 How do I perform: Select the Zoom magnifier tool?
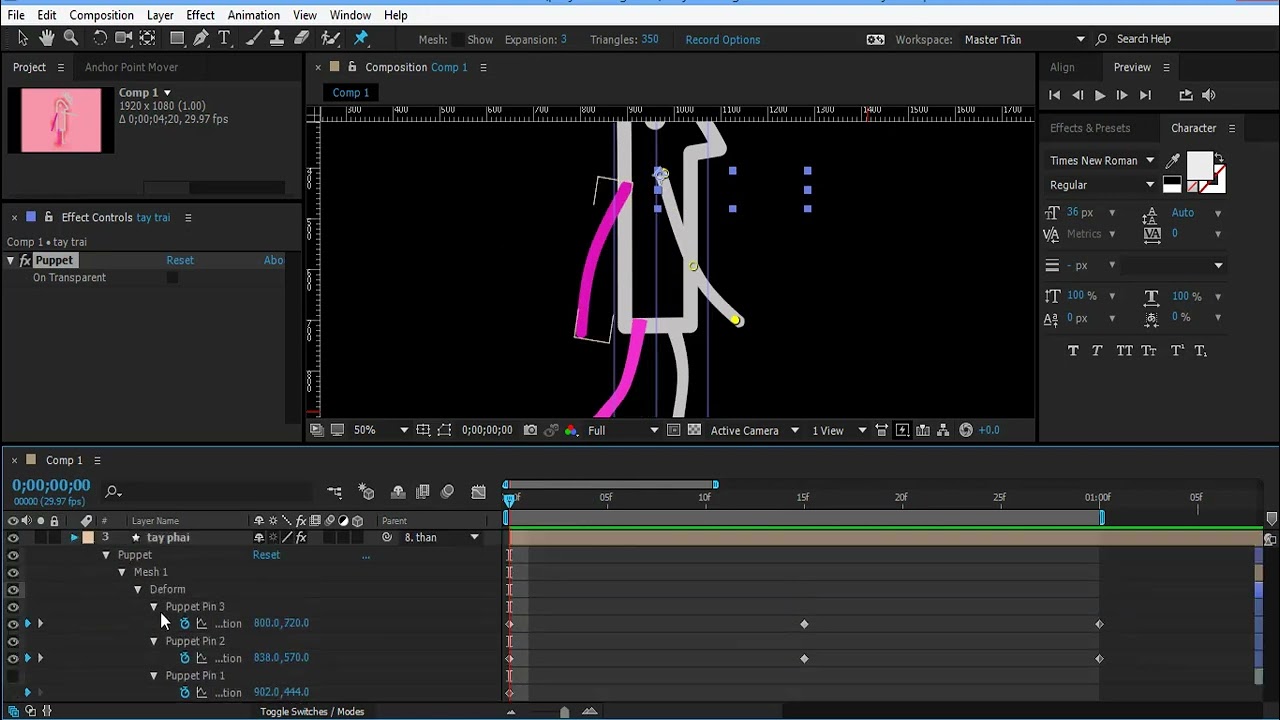pos(71,38)
